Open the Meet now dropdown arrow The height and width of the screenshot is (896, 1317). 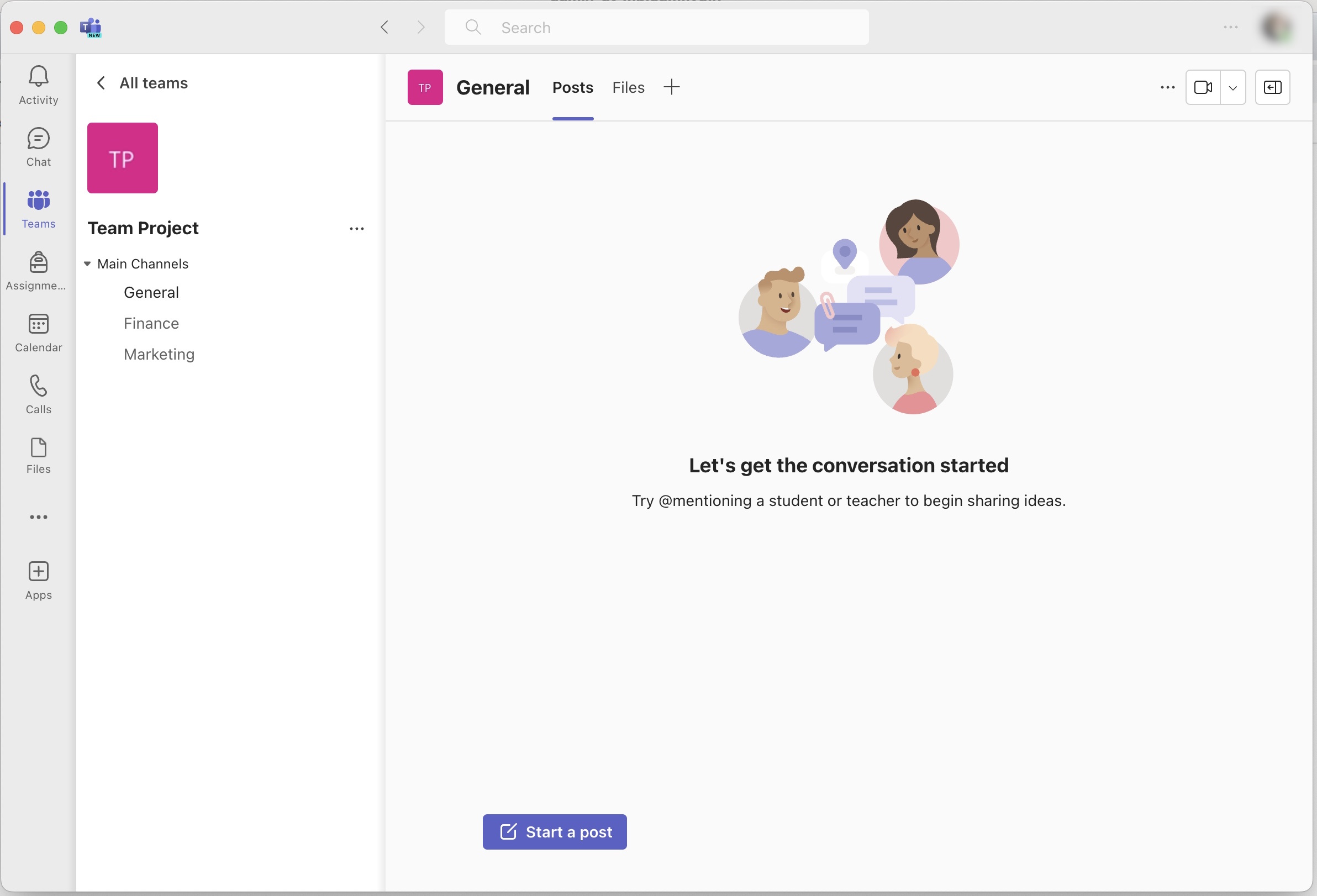point(1232,88)
